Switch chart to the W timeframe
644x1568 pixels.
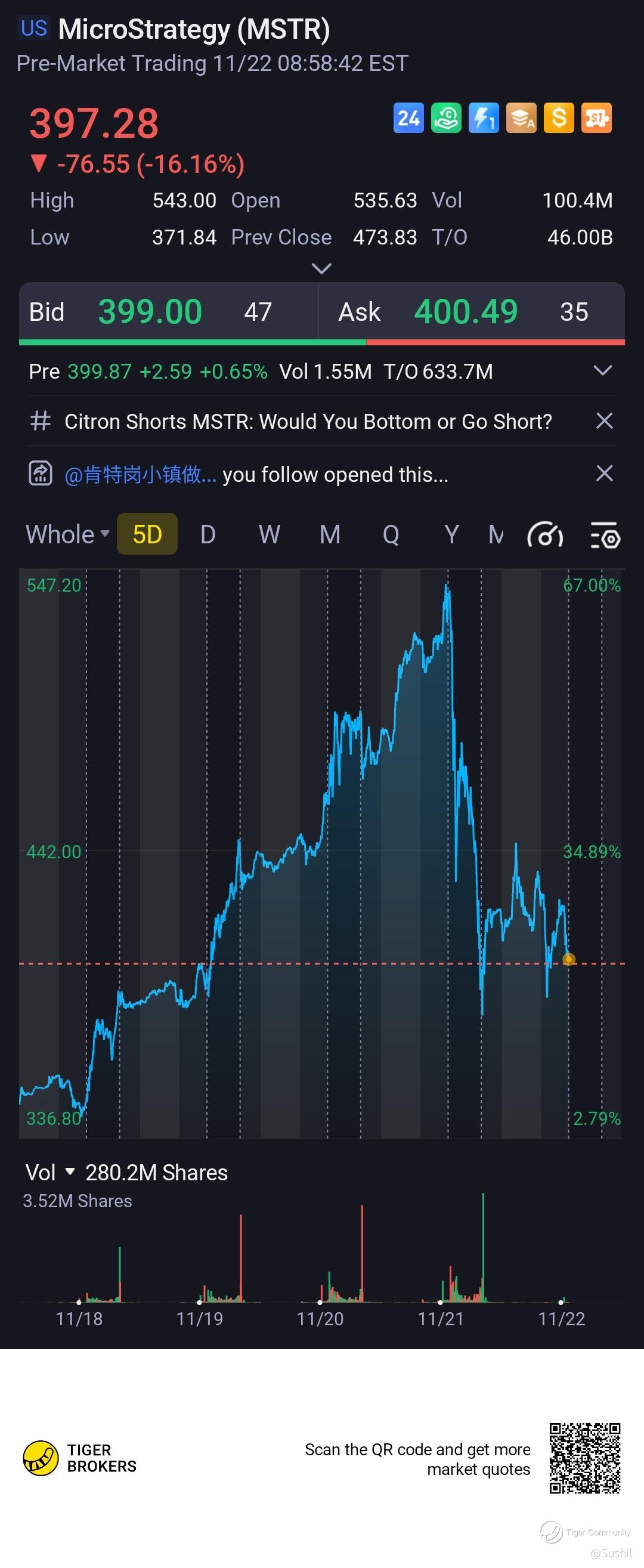(269, 534)
